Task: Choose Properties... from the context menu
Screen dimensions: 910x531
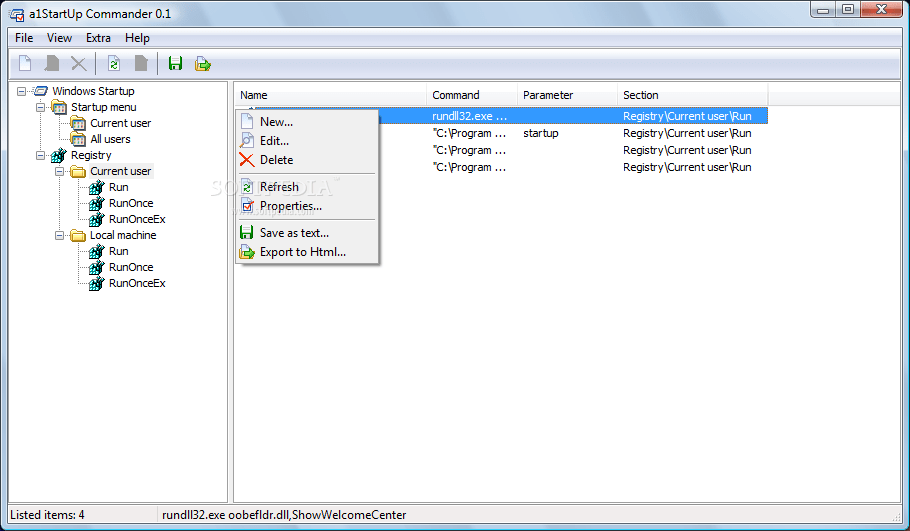Action: coord(307,206)
